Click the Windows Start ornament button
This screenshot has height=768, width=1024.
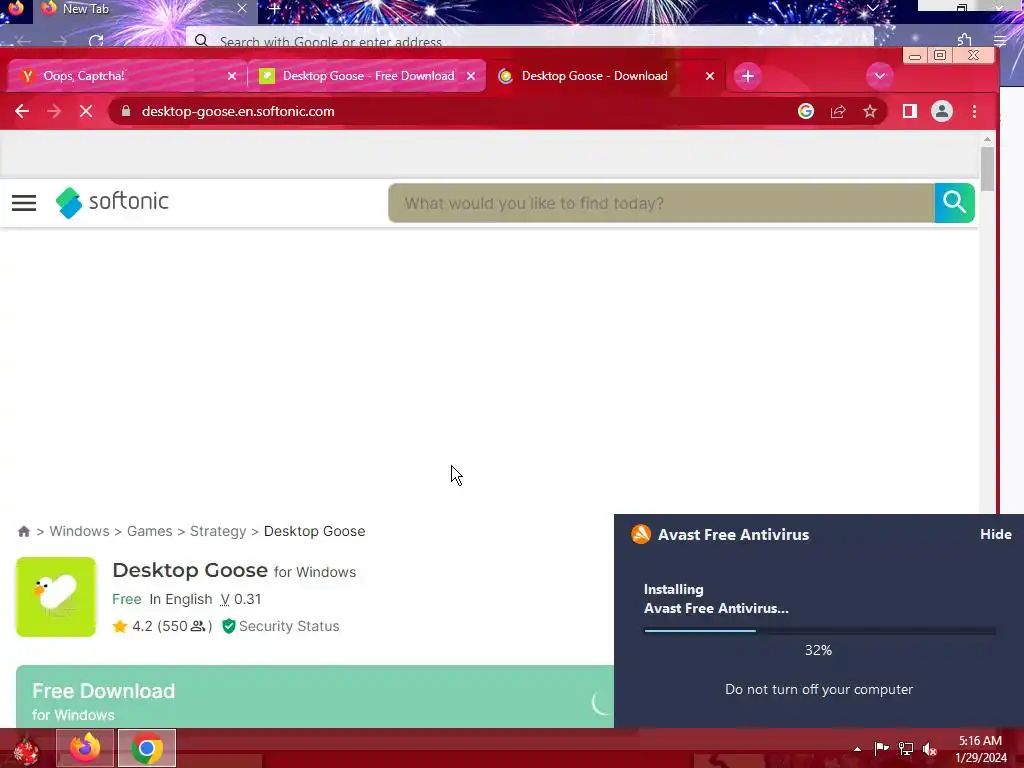pyautogui.click(x=25, y=750)
